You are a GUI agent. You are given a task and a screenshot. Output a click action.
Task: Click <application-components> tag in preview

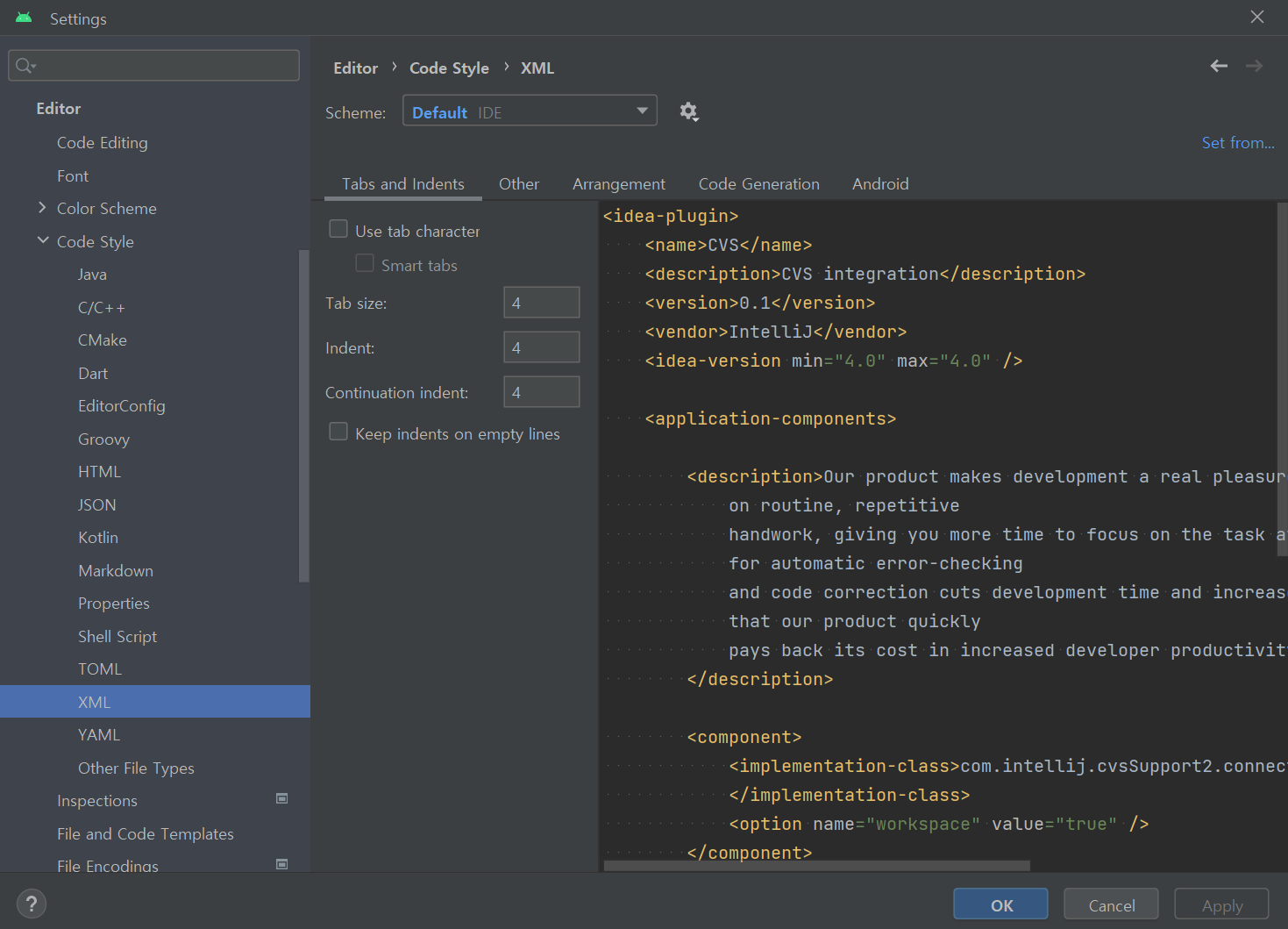pyautogui.click(x=771, y=418)
